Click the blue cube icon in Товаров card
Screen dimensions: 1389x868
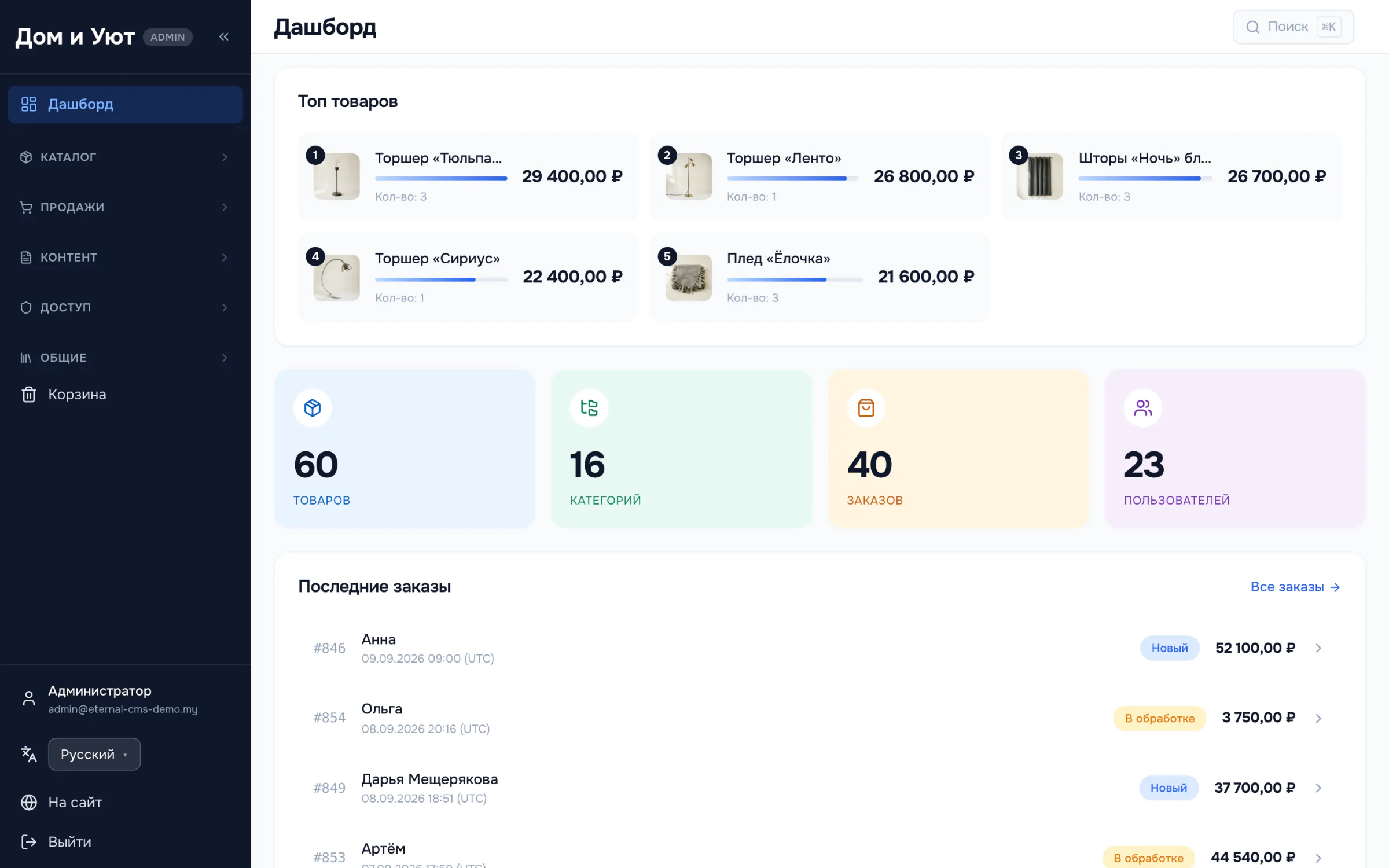click(x=313, y=408)
